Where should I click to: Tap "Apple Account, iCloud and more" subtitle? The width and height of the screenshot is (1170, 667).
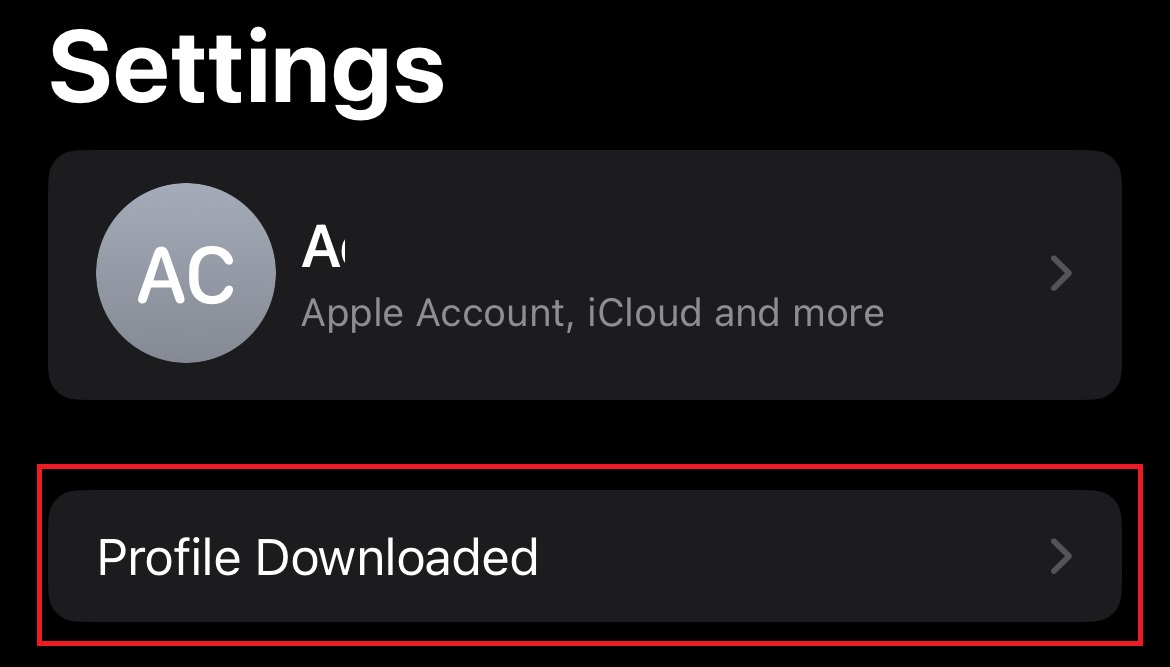pos(592,313)
